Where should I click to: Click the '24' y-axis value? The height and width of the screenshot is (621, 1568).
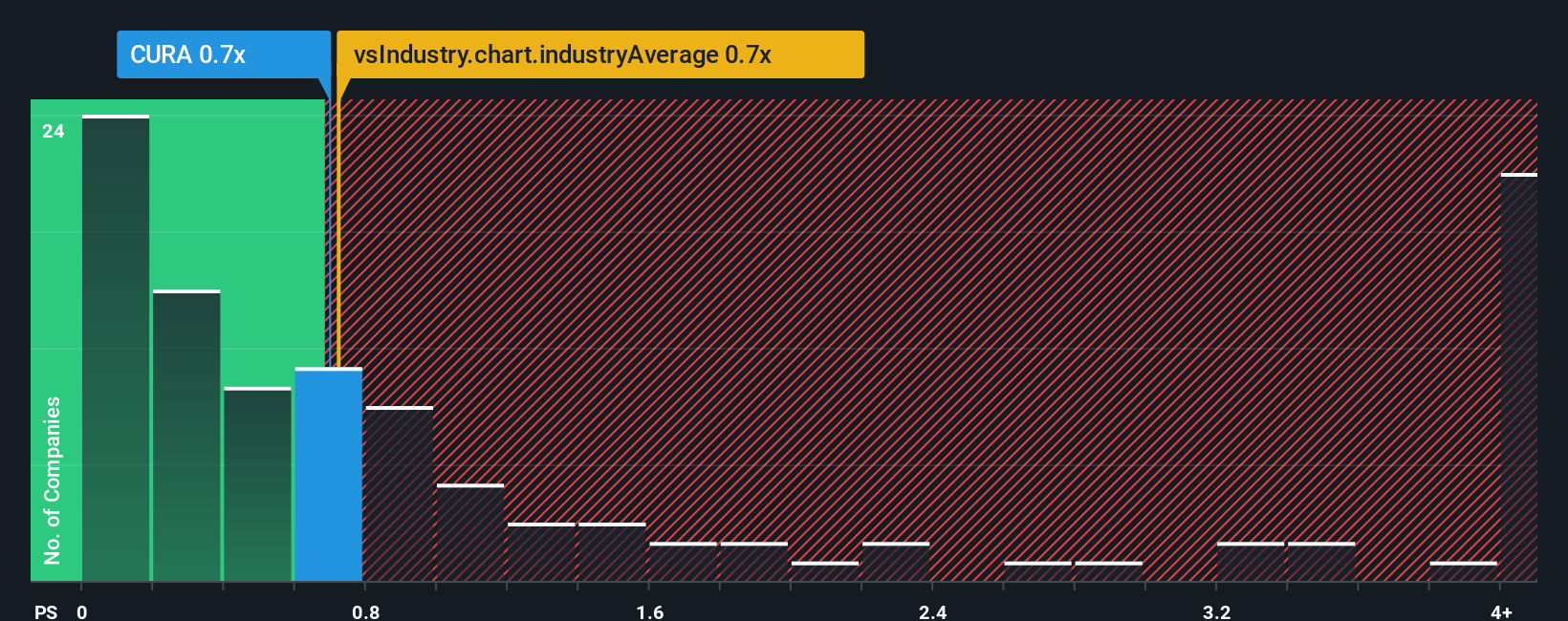coord(54,131)
